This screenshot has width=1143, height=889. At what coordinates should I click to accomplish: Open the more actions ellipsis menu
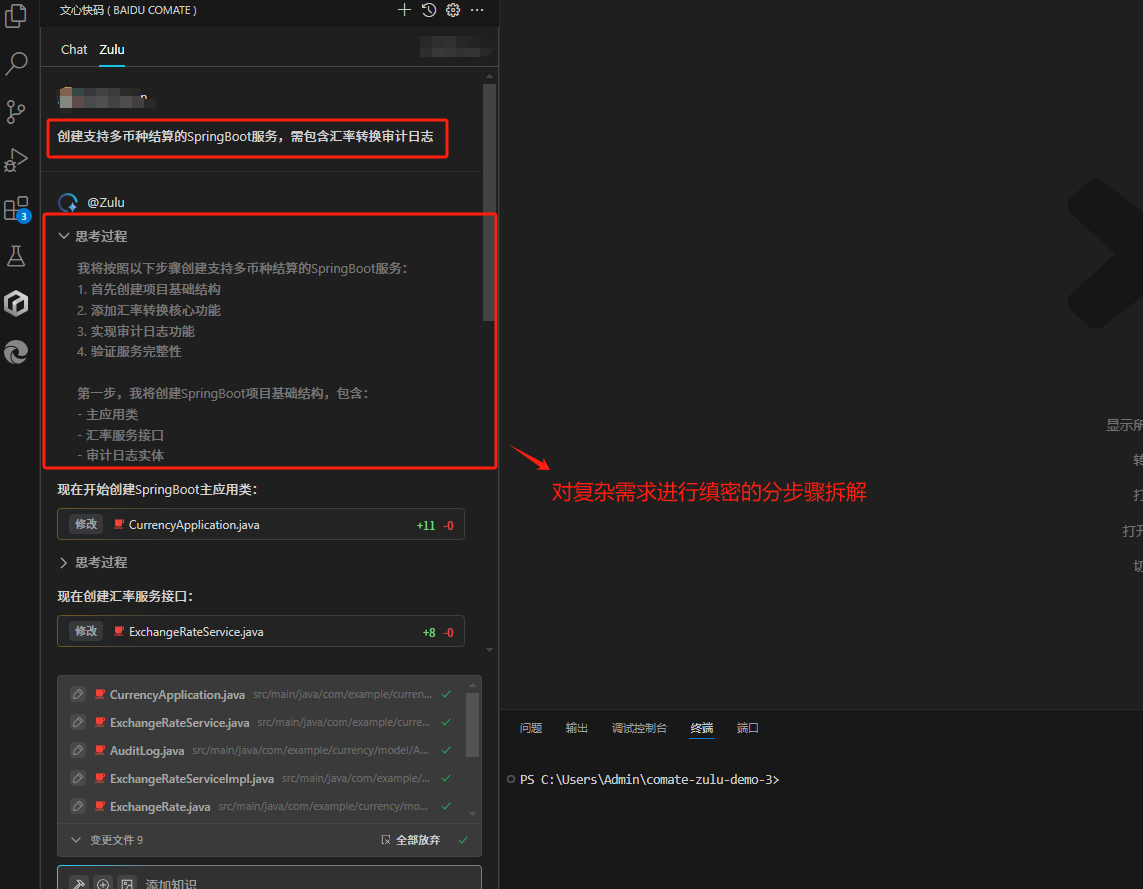click(x=477, y=10)
